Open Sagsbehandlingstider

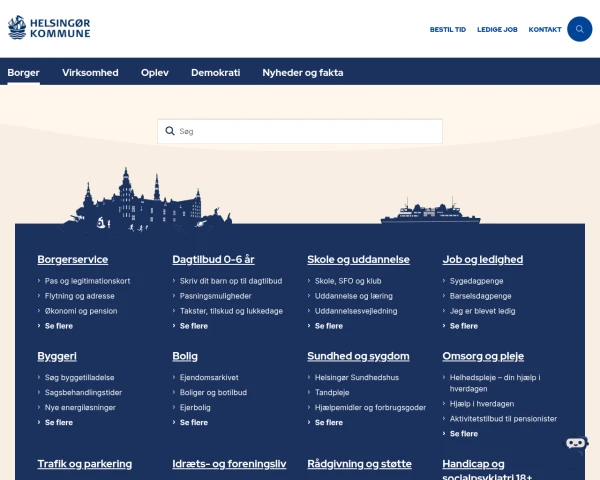pos(83,392)
